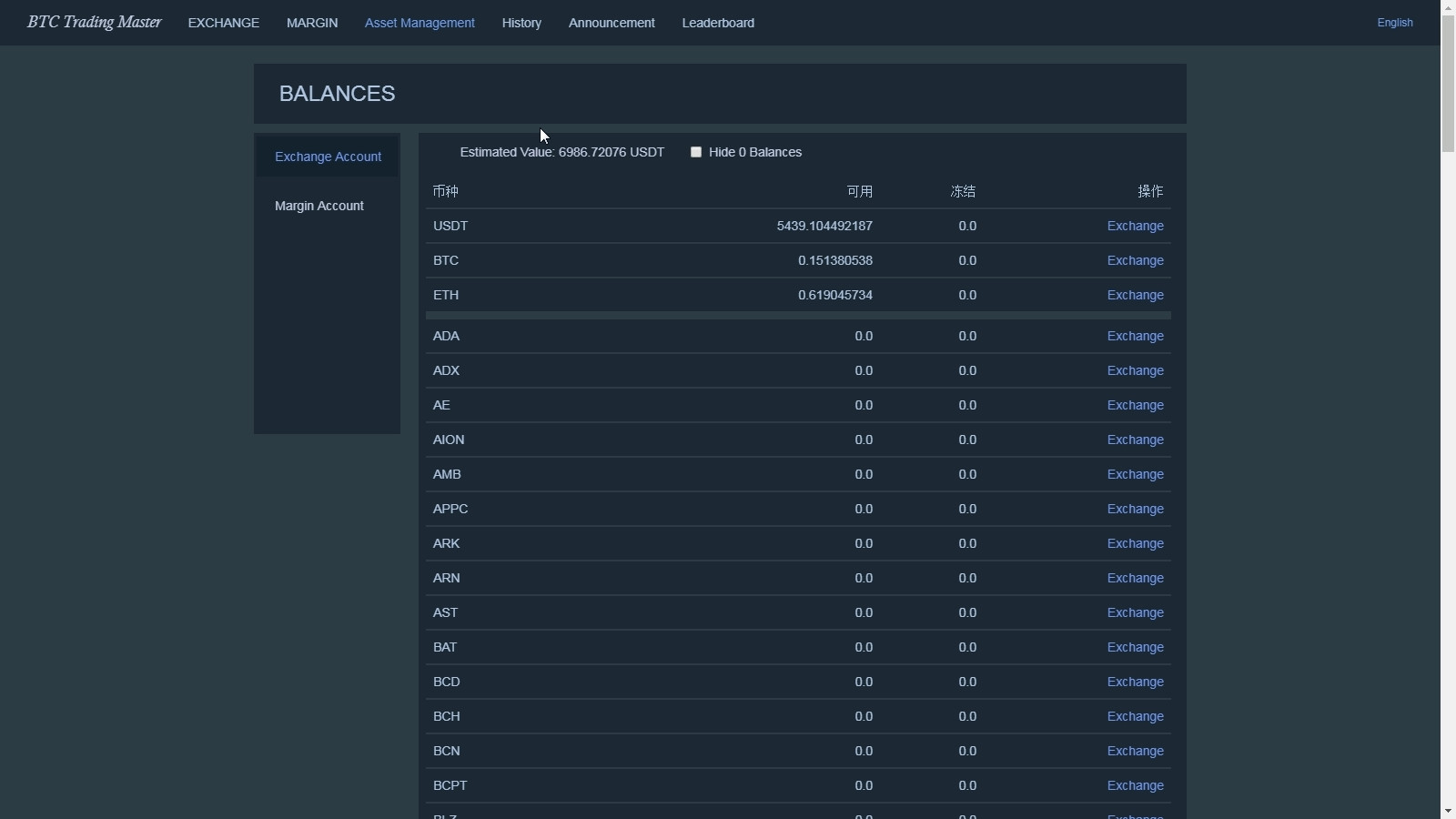Go to Asset Management page
The height and width of the screenshot is (819, 1456).
coord(420,23)
